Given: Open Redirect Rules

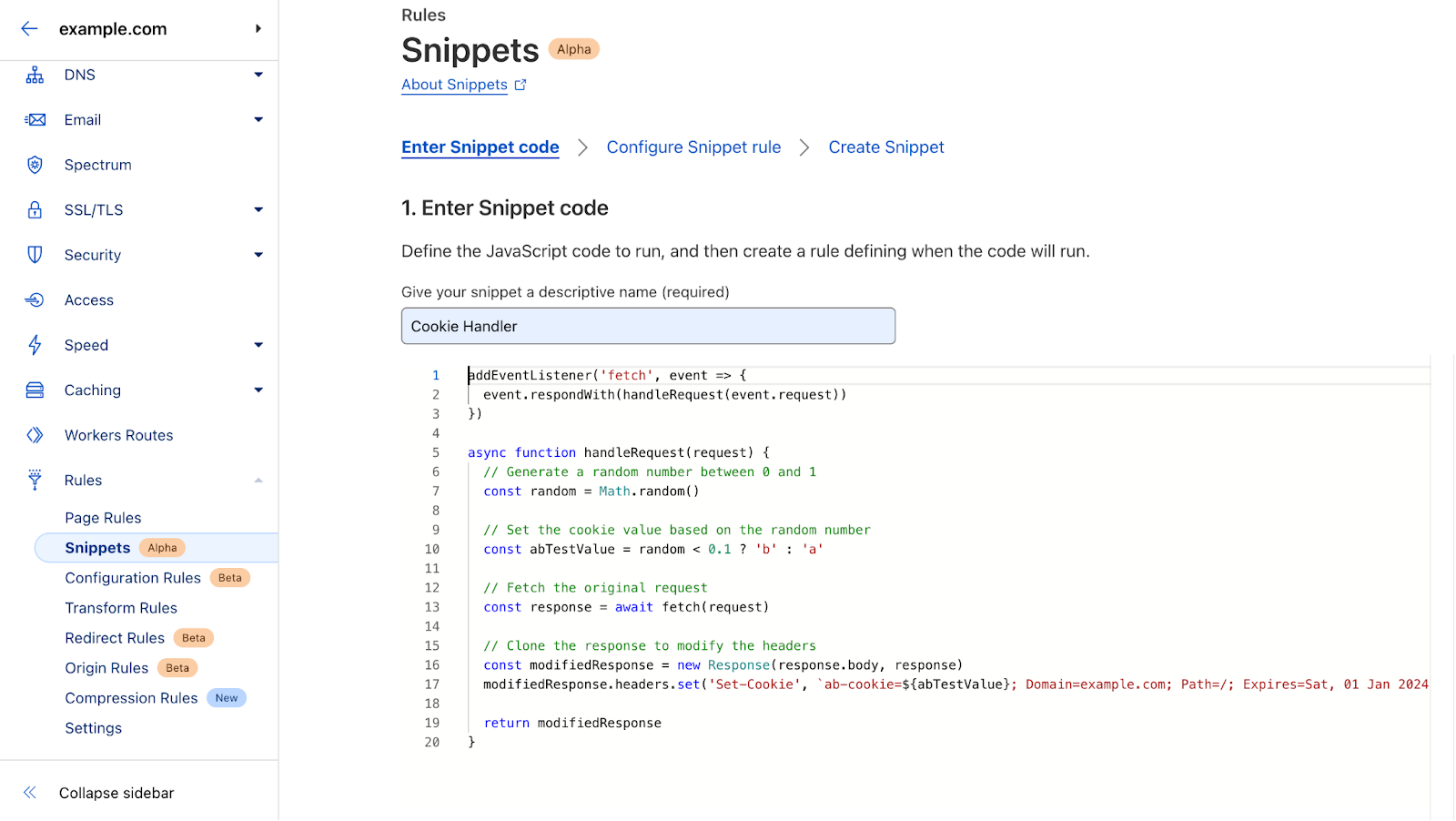Looking at the screenshot, I should [115, 638].
